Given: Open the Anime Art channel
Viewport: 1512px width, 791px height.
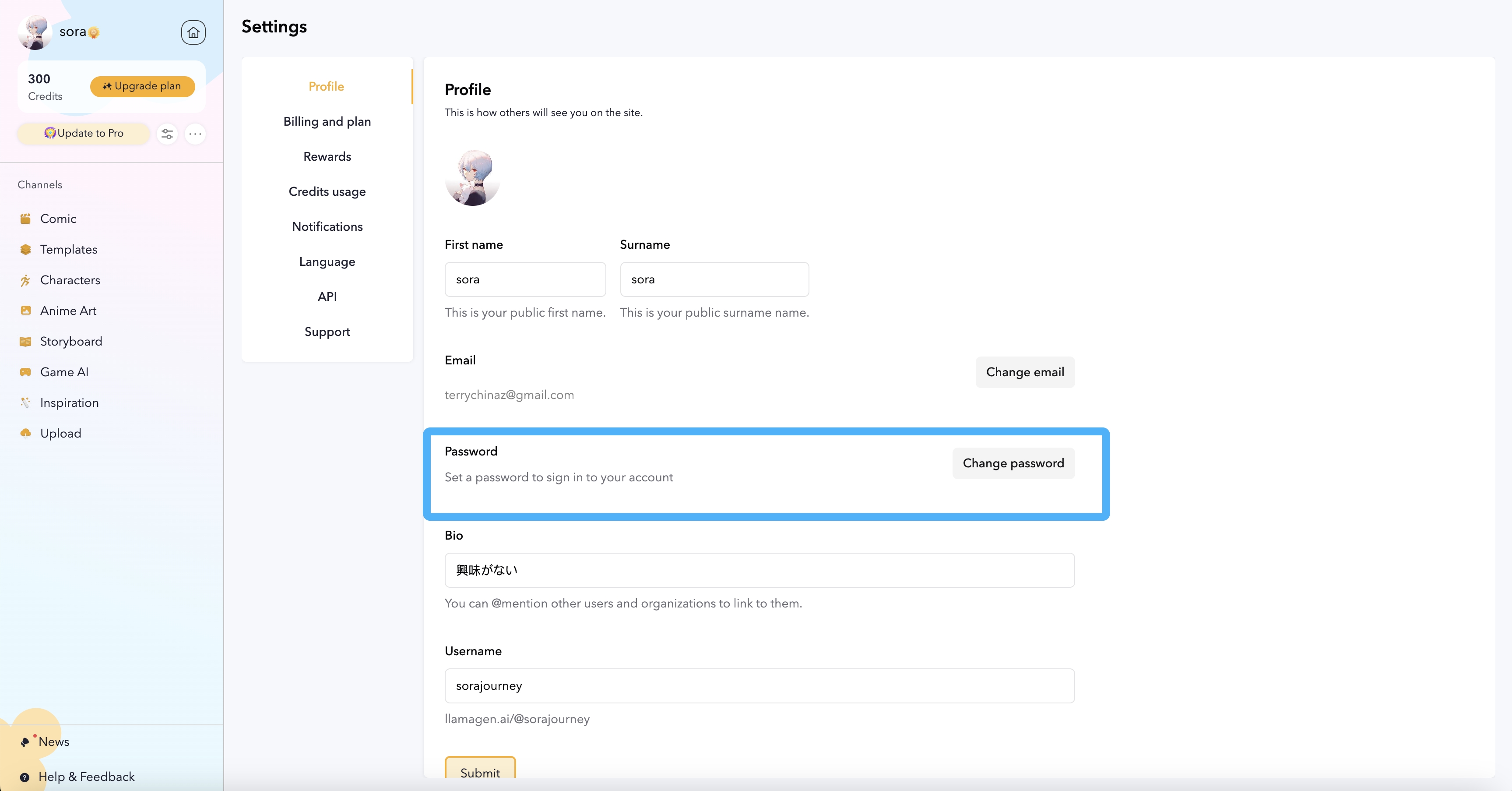Looking at the screenshot, I should tap(68, 311).
